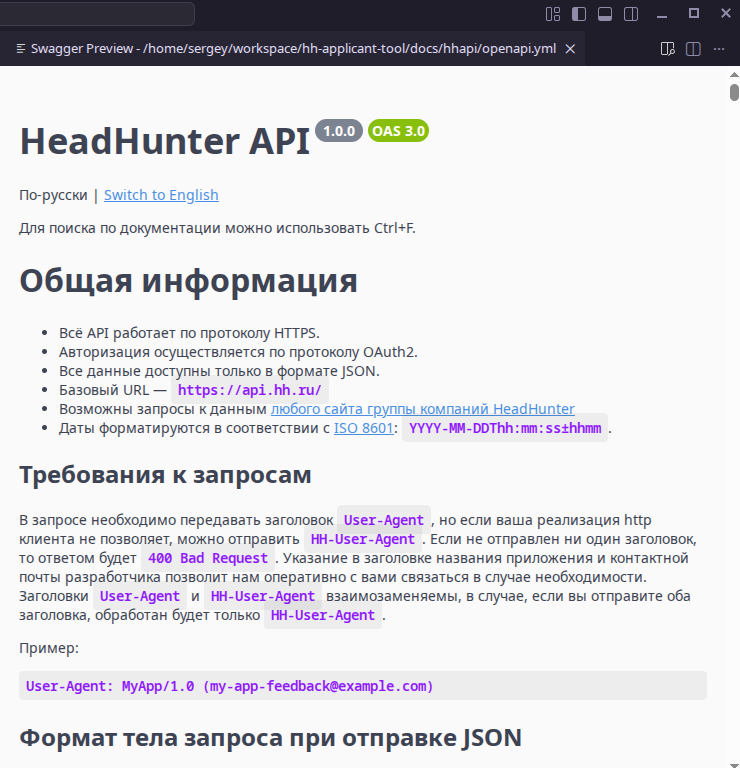The width and height of the screenshot is (740, 768).
Task: Click the https://api.hh.ru/ base URL code
Action: [250, 390]
